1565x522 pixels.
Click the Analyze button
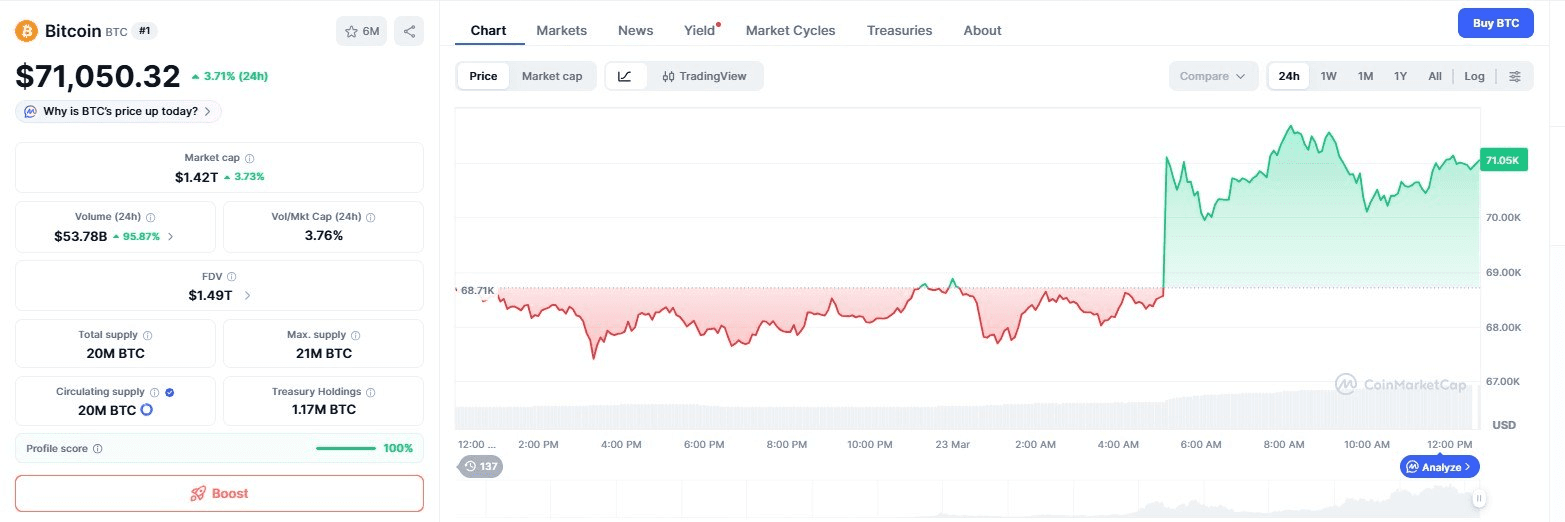pos(1439,466)
